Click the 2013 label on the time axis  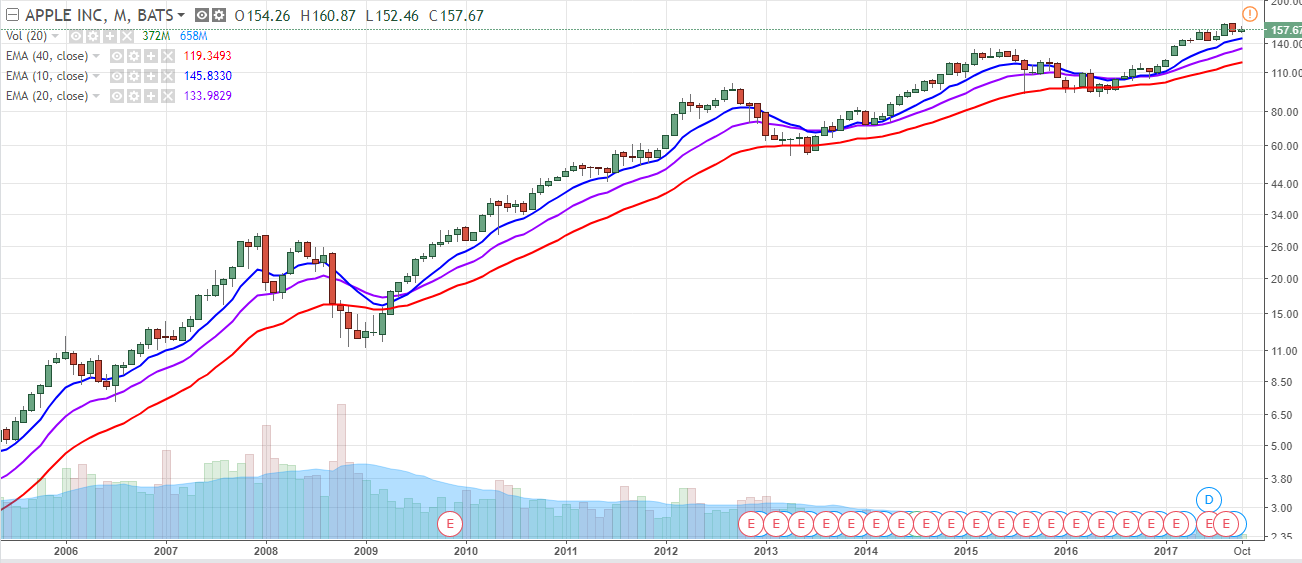pyautogui.click(x=765, y=551)
